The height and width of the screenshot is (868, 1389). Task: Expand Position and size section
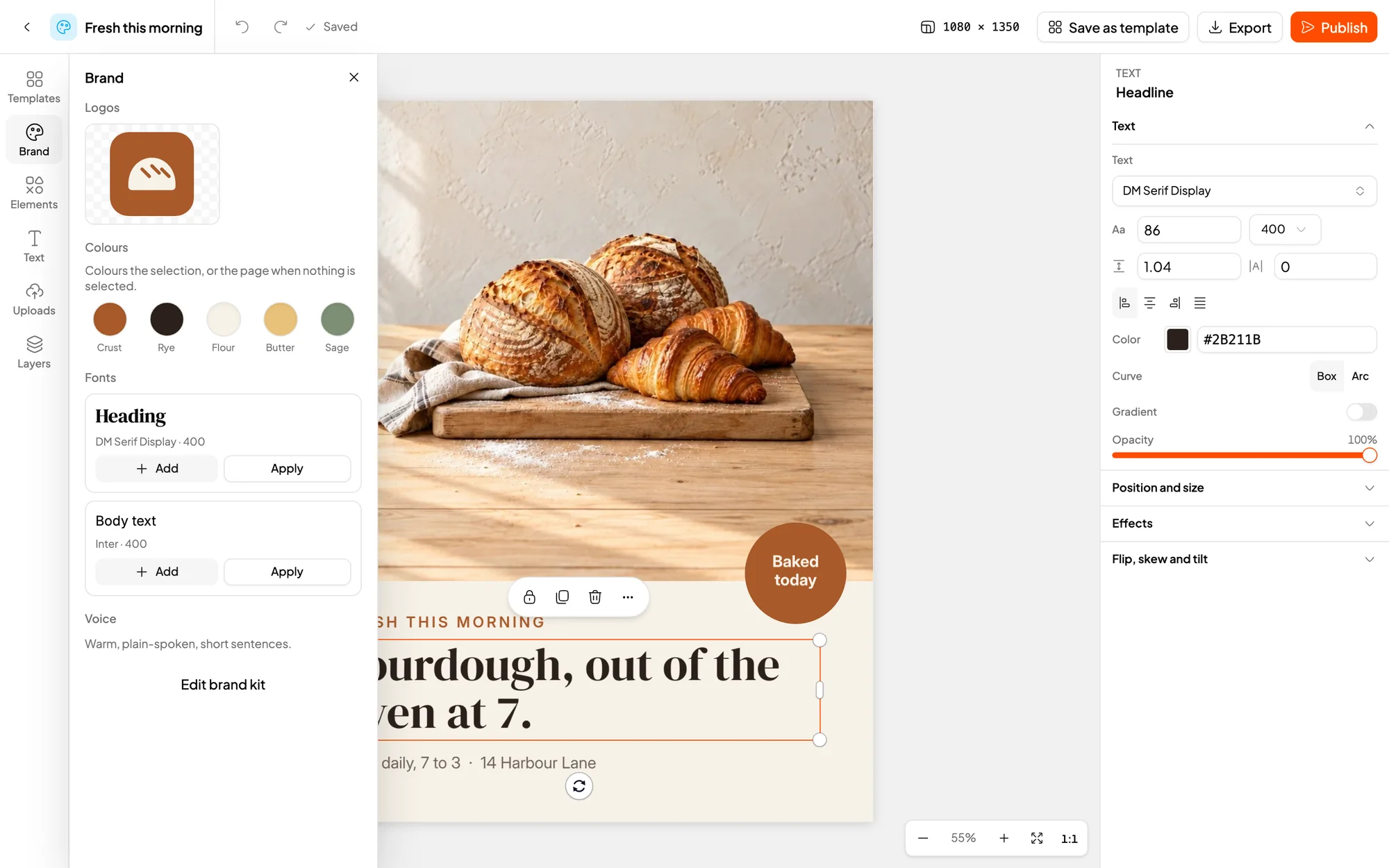[1244, 487]
